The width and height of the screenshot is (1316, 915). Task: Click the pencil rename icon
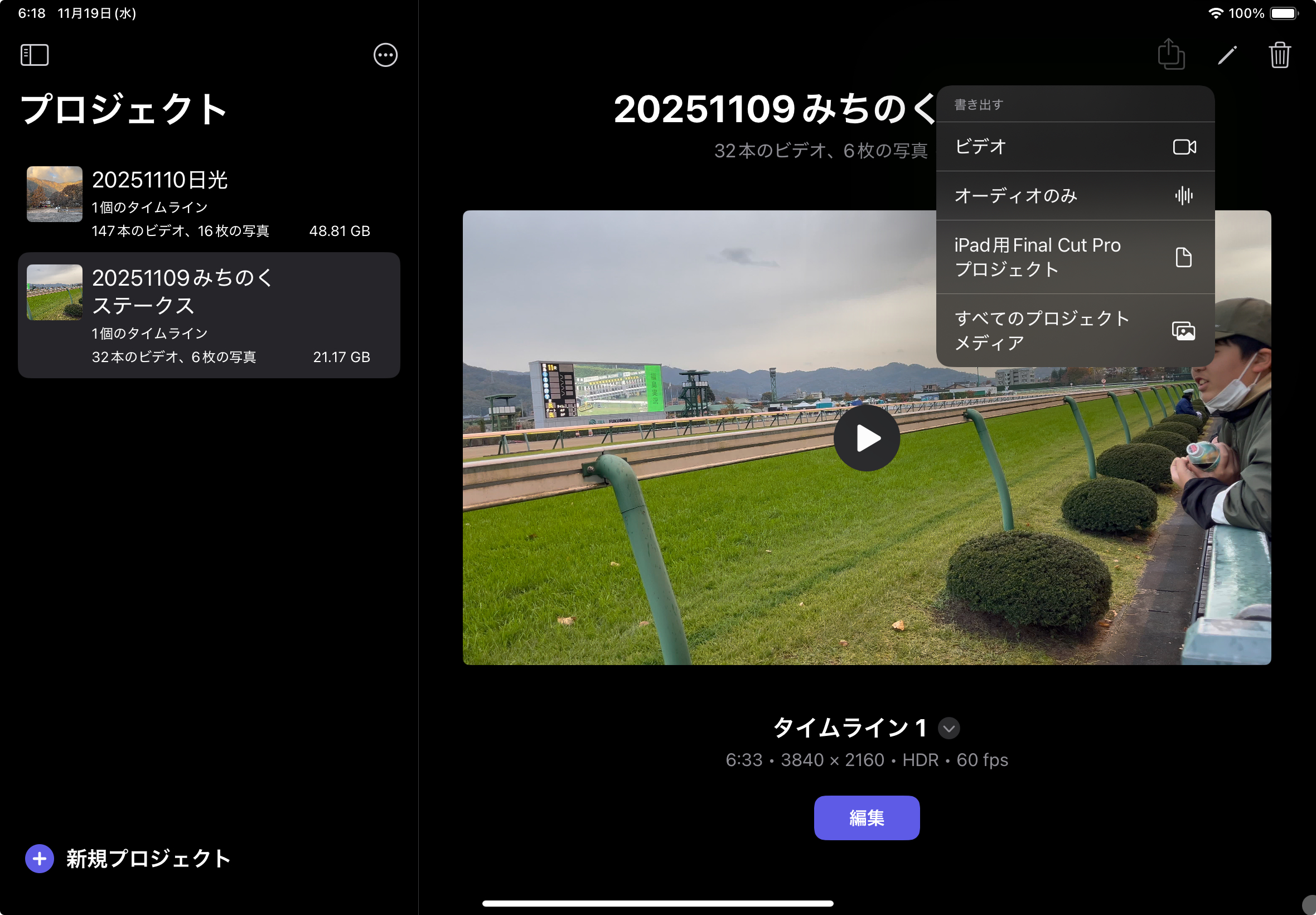1227,55
